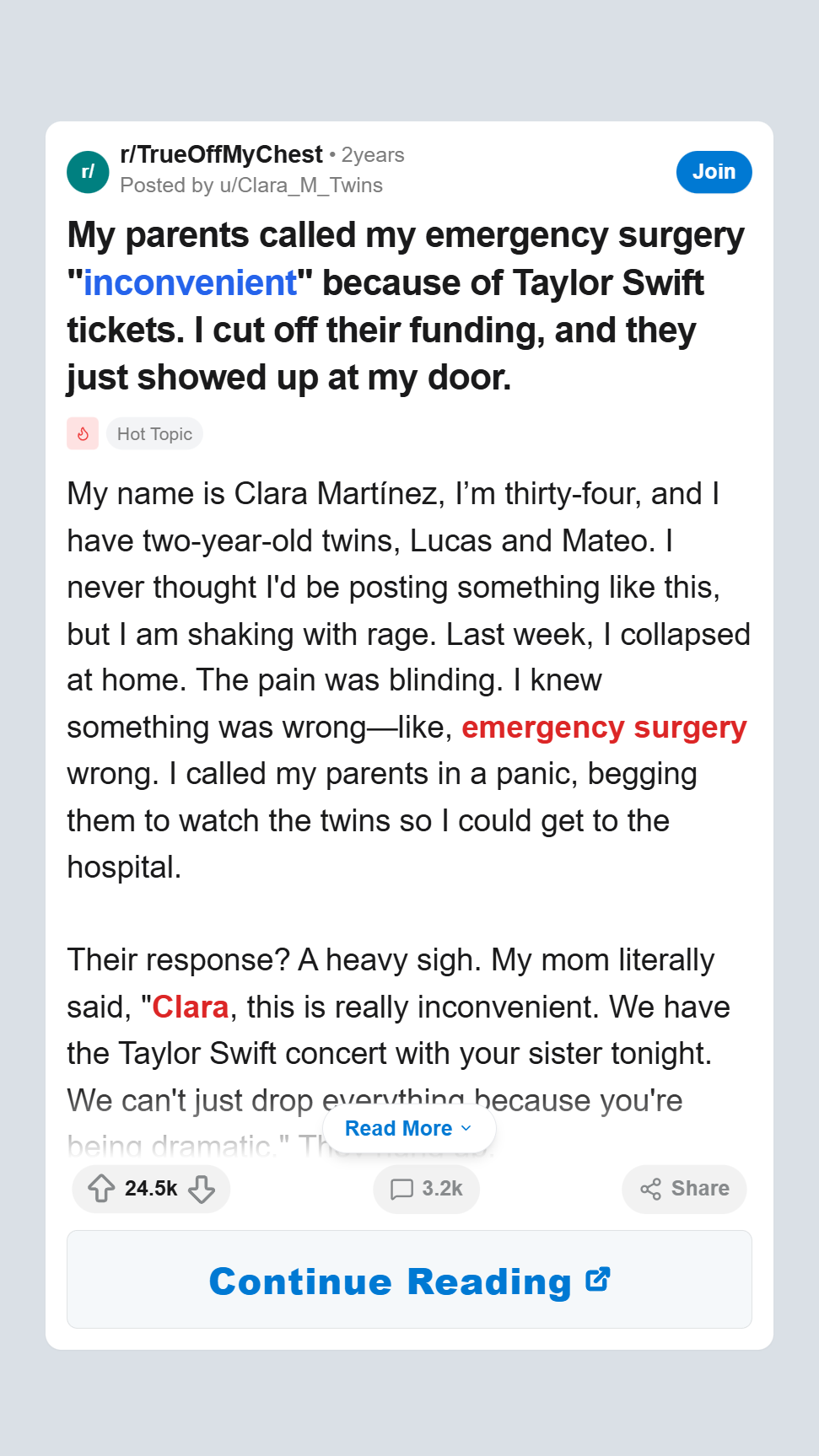Open the r/TrueOffMyChest subreddit link
This screenshot has width=819, height=1456.
pos(221,155)
